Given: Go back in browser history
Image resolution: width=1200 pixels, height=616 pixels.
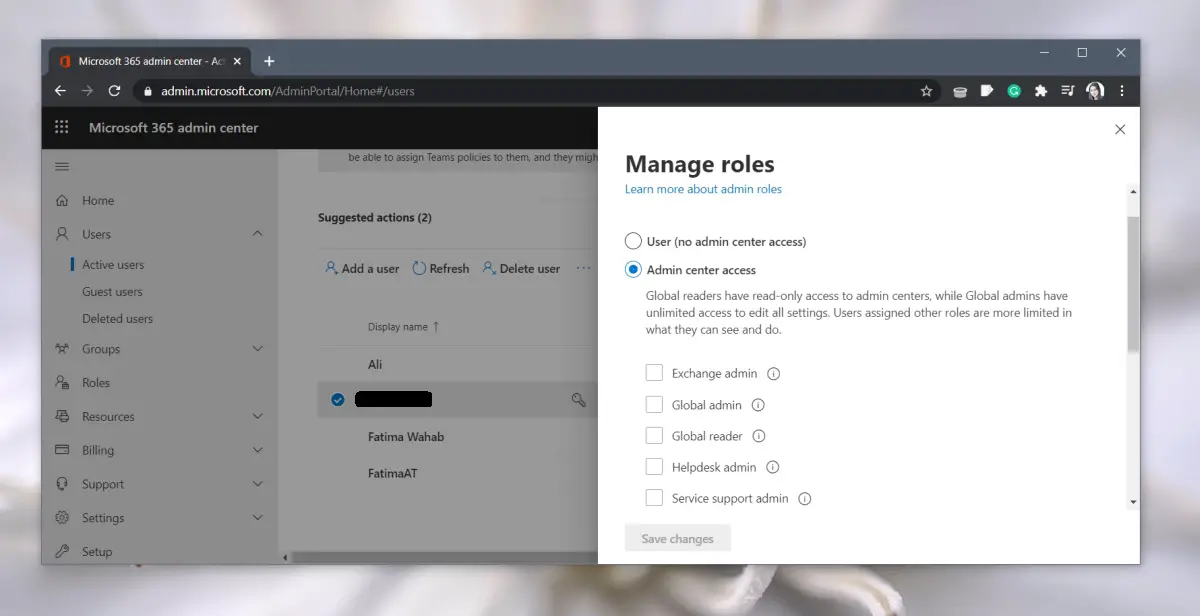Looking at the screenshot, I should [x=60, y=91].
